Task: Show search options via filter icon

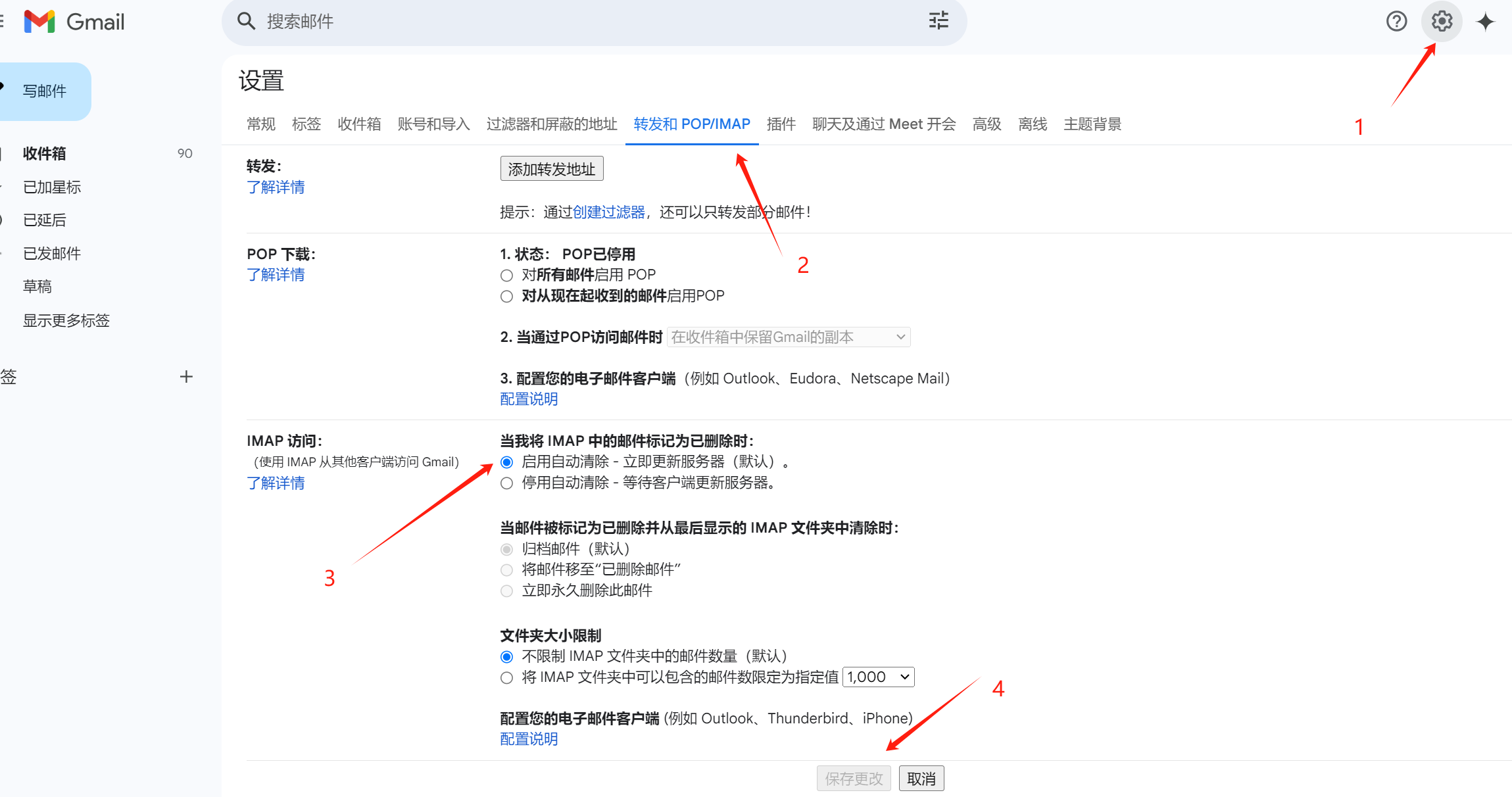Action: (939, 21)
